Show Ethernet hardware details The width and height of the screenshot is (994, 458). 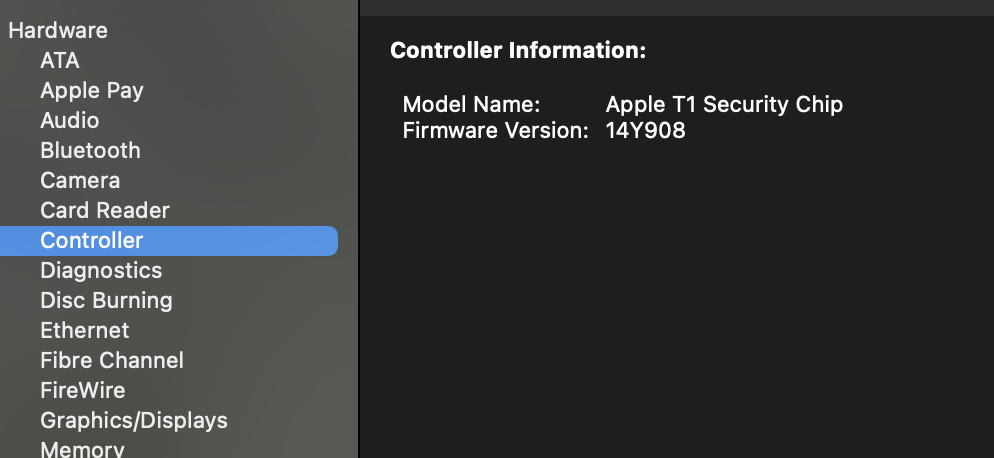pos(85,330)
